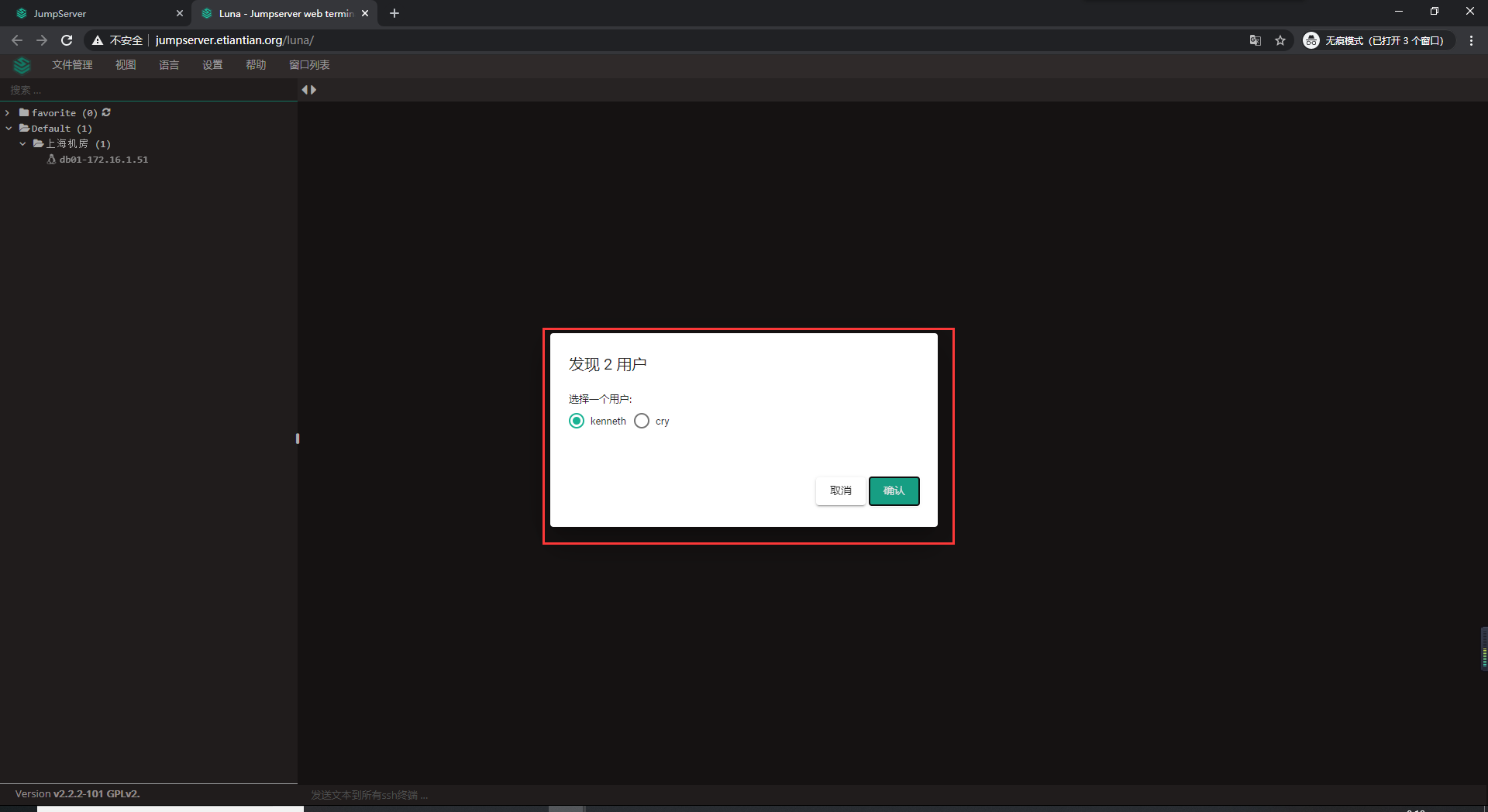This screenshot has width=1488, height=812.
Task: Open a new browser tab
Action: (394, 13)
